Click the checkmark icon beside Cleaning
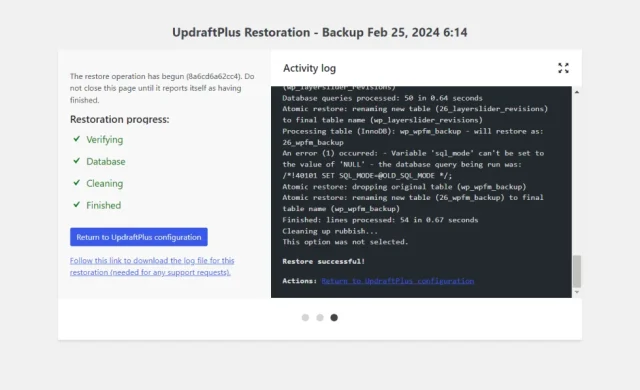 point(76,183)
